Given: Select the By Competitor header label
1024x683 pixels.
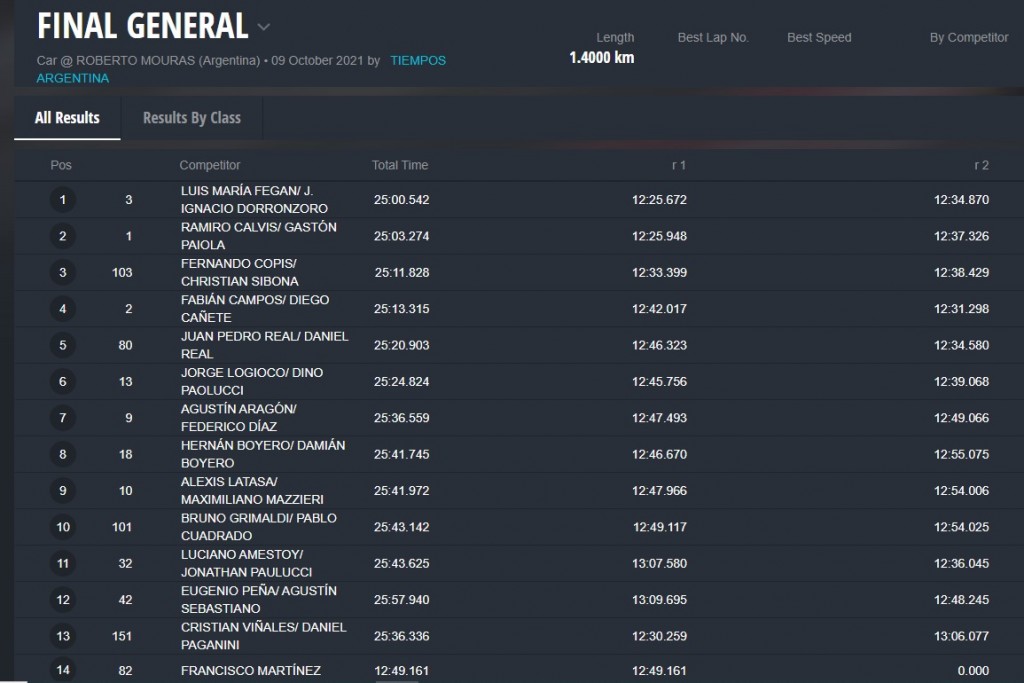Looking at the screenshot, I should pyautogui.click(x=968, y=38).
